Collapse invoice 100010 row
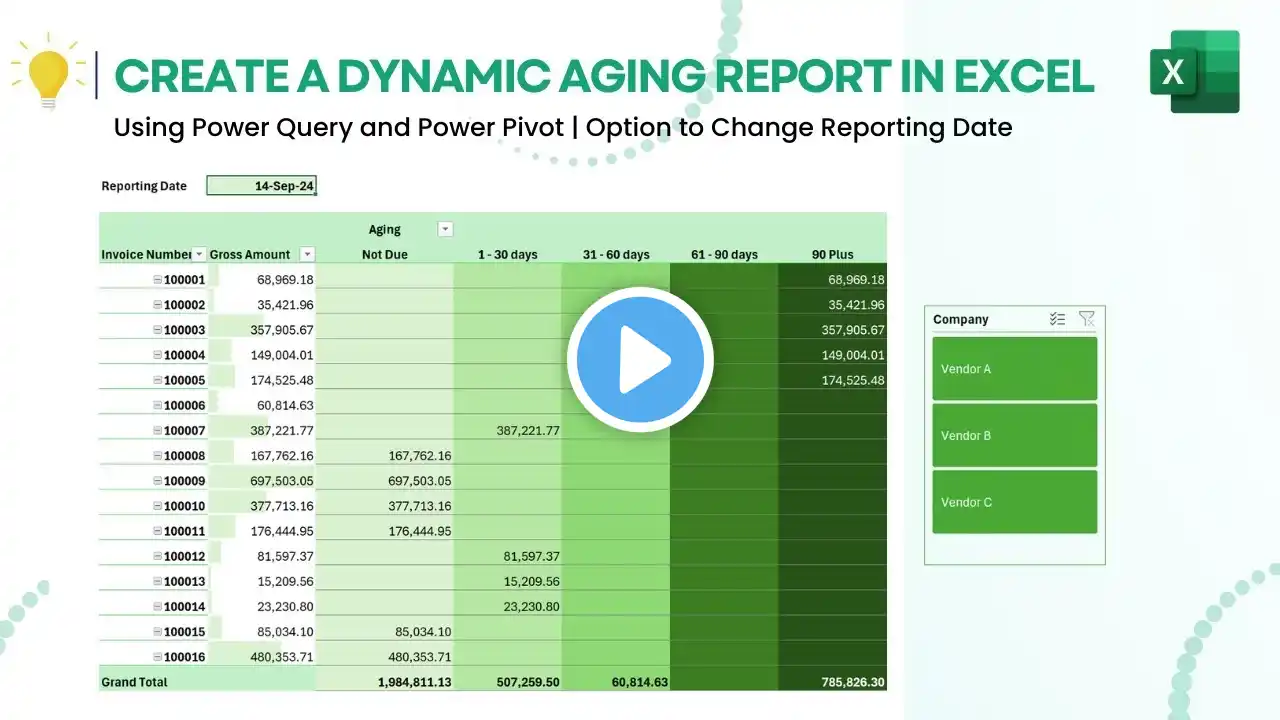This screenshot has height=720, width=1280. (x=157, y=506)
